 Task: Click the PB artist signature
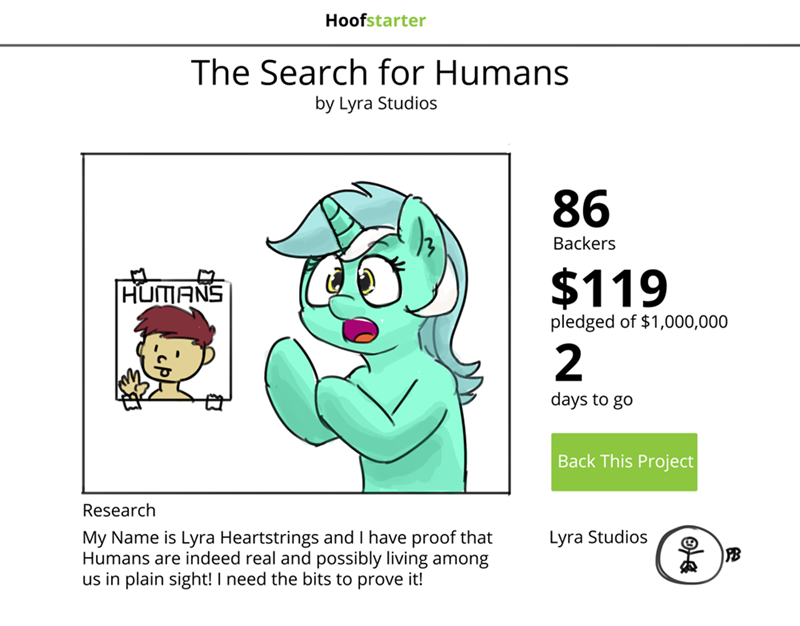point(734,553)
